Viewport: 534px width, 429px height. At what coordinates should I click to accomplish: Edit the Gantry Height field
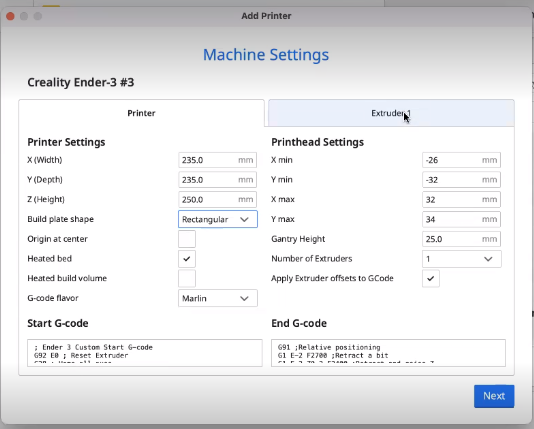[x=461, y=239]
